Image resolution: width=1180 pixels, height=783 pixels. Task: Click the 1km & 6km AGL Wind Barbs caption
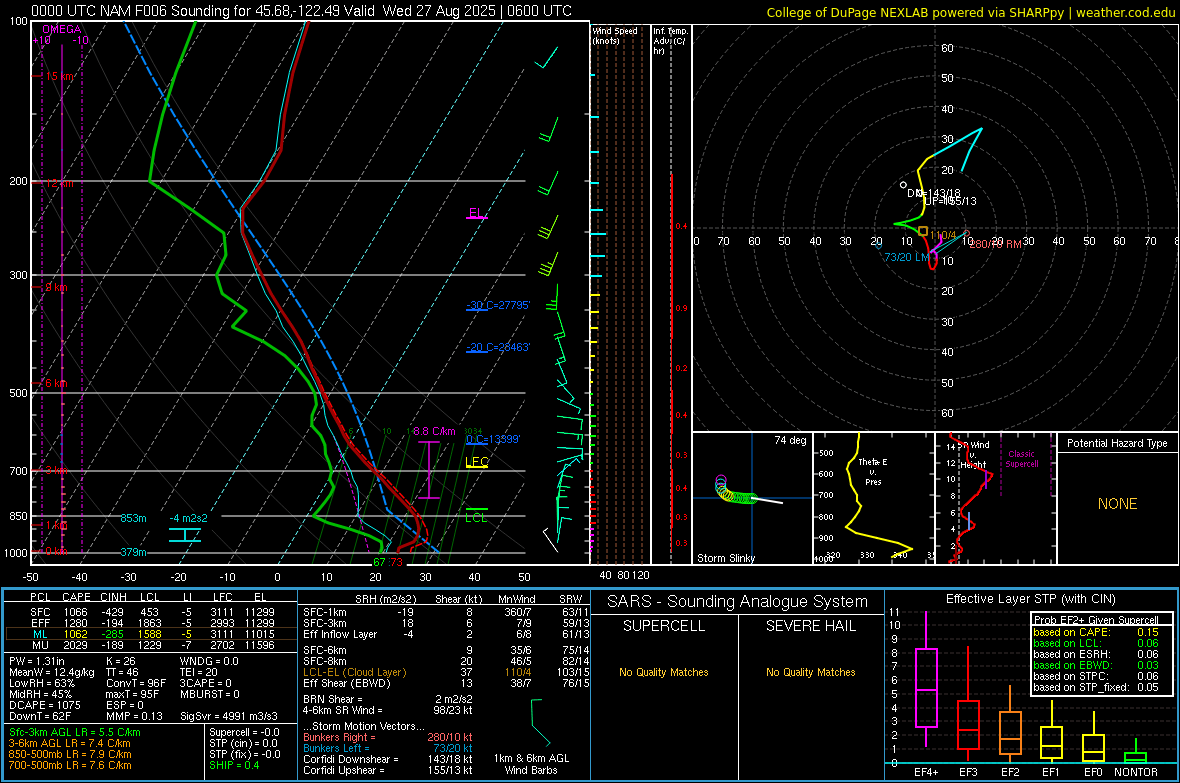click(x=531, y=764)
